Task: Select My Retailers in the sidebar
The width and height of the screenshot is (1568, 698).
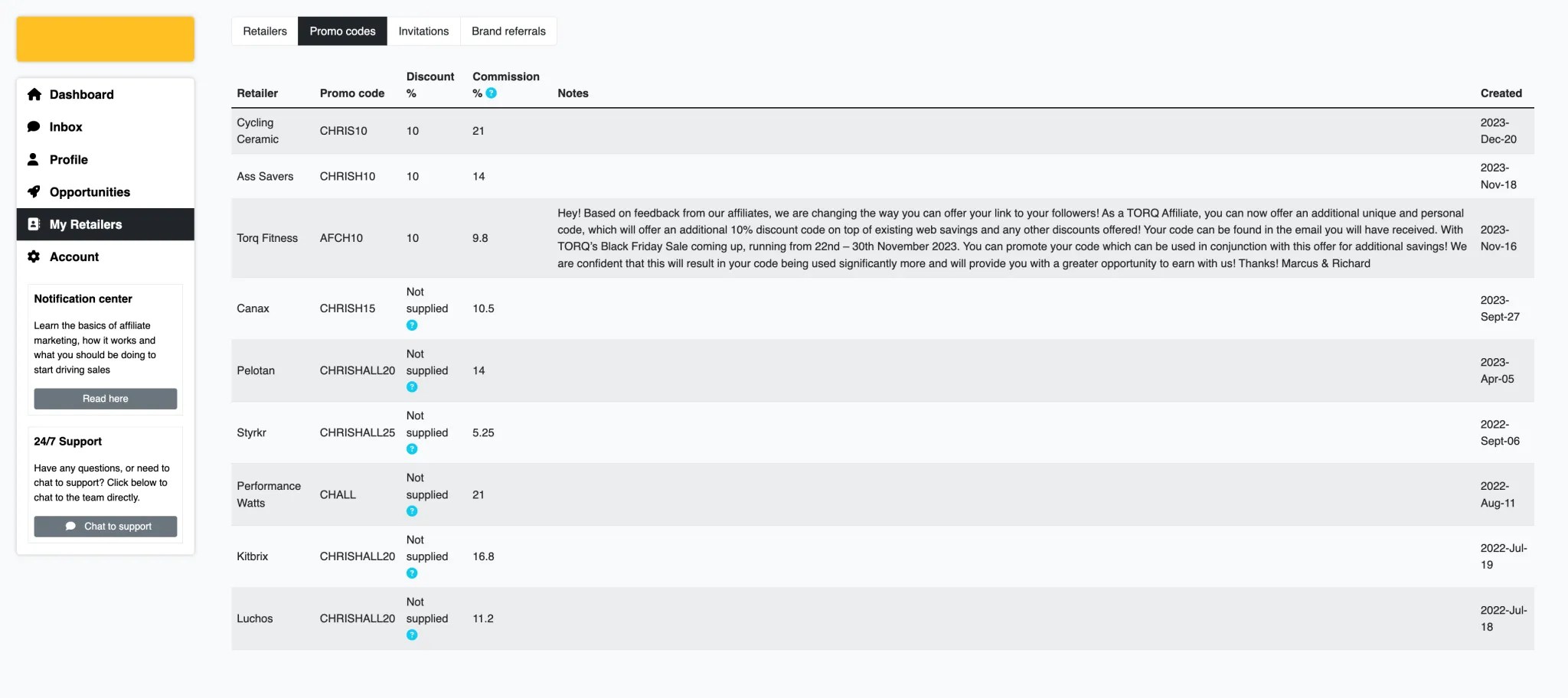Action: 106,224
